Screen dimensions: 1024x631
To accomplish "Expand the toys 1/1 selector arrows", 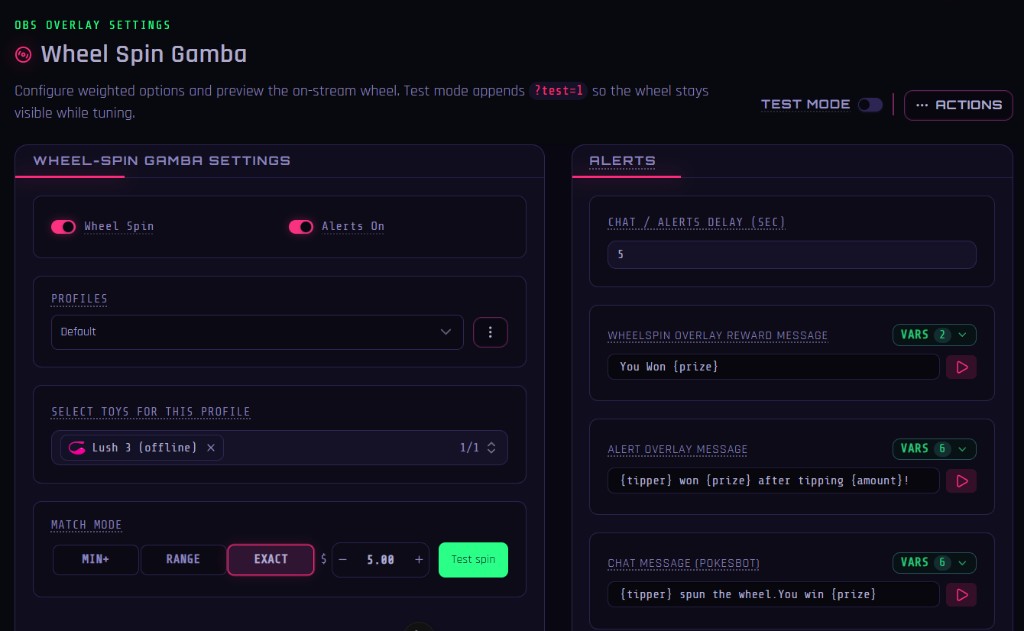I will coord(491,447).
